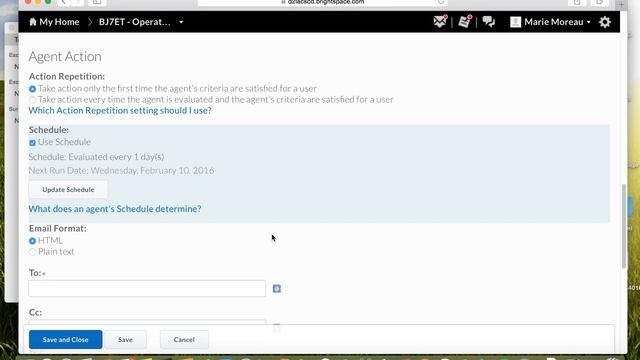Choose Plain text email format
This screenshot has height=360, width=640.
click(32, 252)
